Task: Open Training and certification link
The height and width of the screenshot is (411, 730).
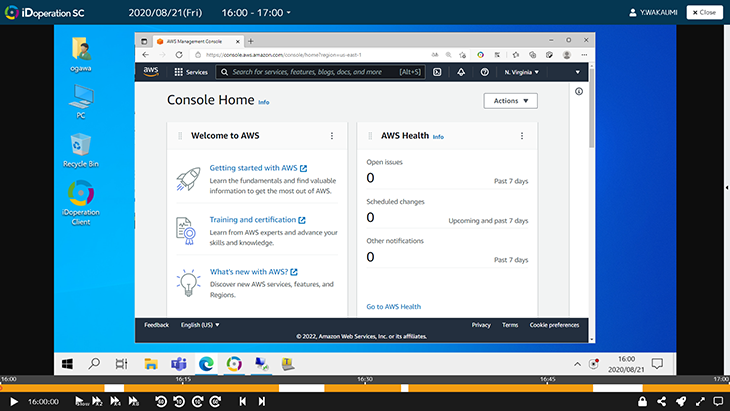Action: [257, 220]
